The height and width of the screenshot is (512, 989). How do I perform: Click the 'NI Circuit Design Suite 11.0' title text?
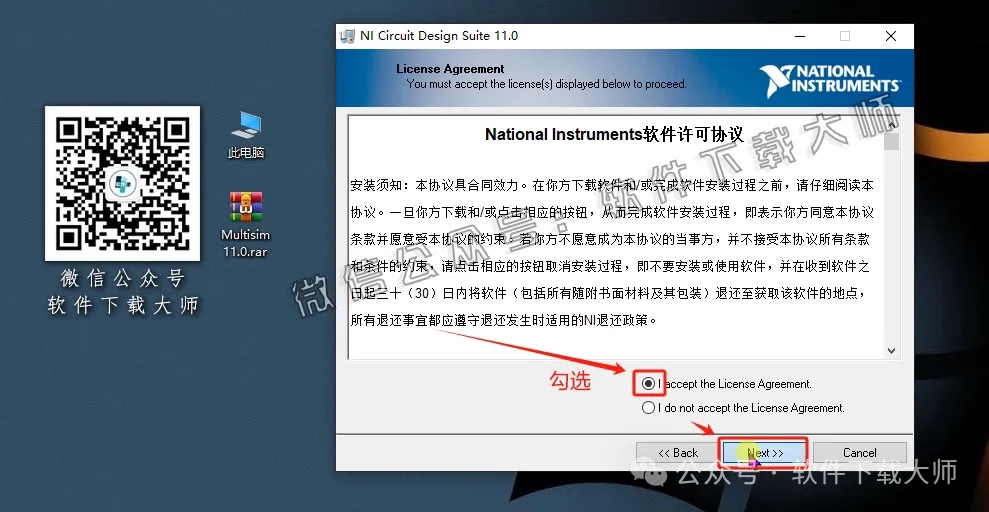click(439, 36)
